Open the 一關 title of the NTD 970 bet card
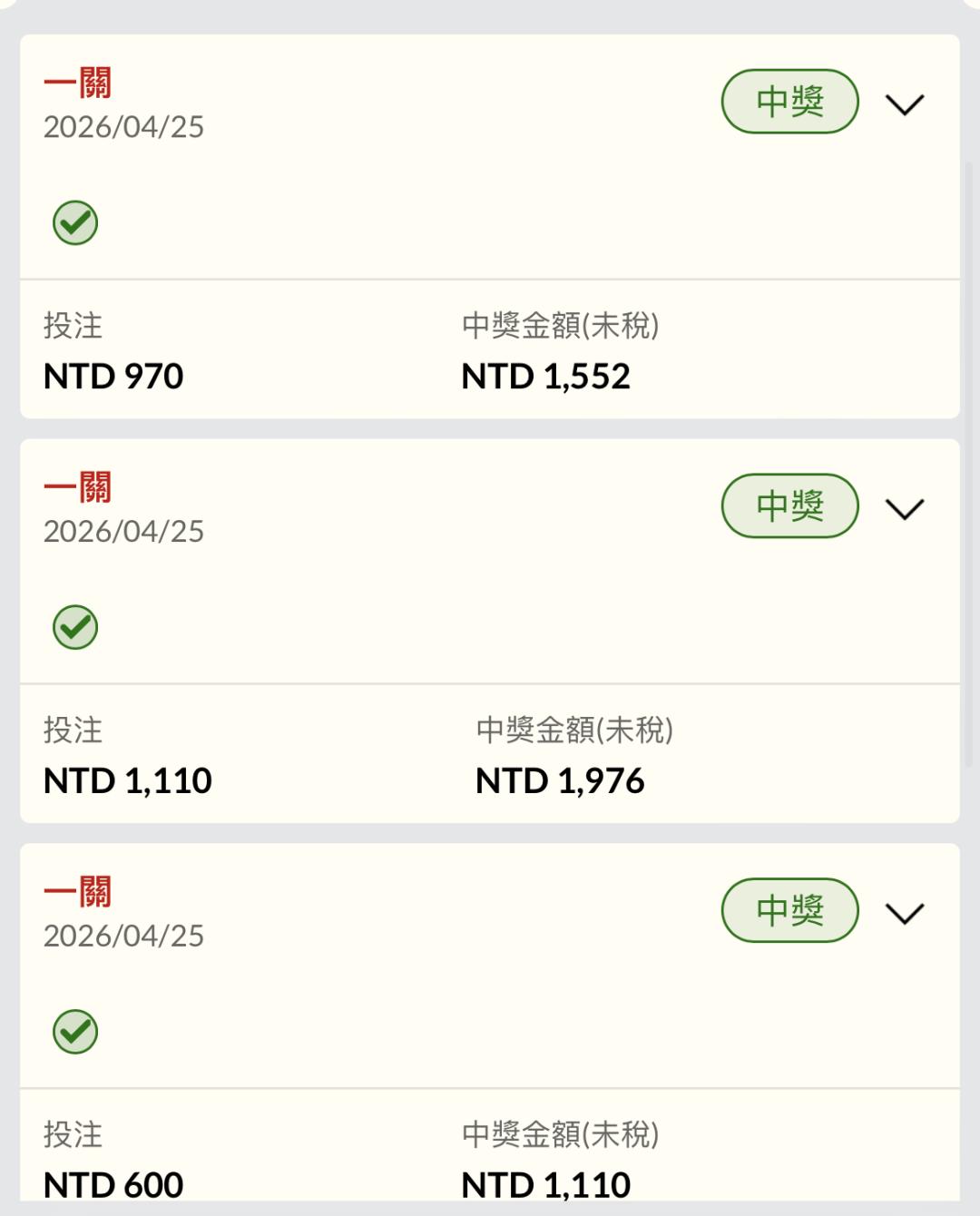This screenshot has width=980, height=1216. (78, 83)
